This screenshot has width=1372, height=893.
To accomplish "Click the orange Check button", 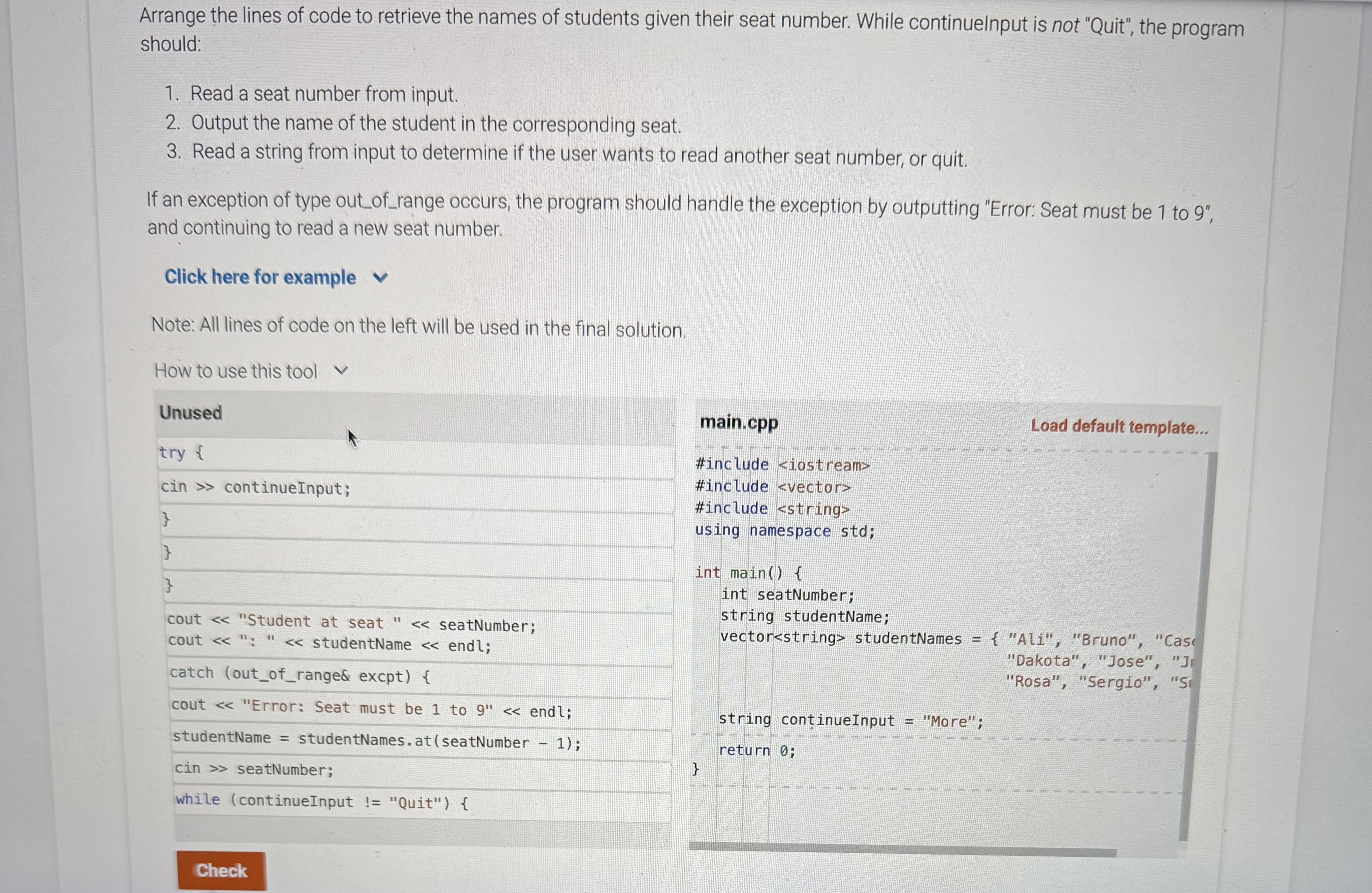I will 221,870.
